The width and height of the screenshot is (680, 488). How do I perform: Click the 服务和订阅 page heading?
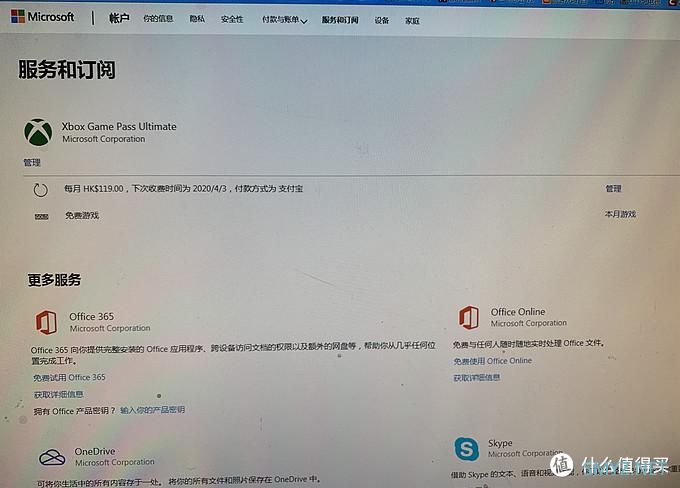point(67,70)
